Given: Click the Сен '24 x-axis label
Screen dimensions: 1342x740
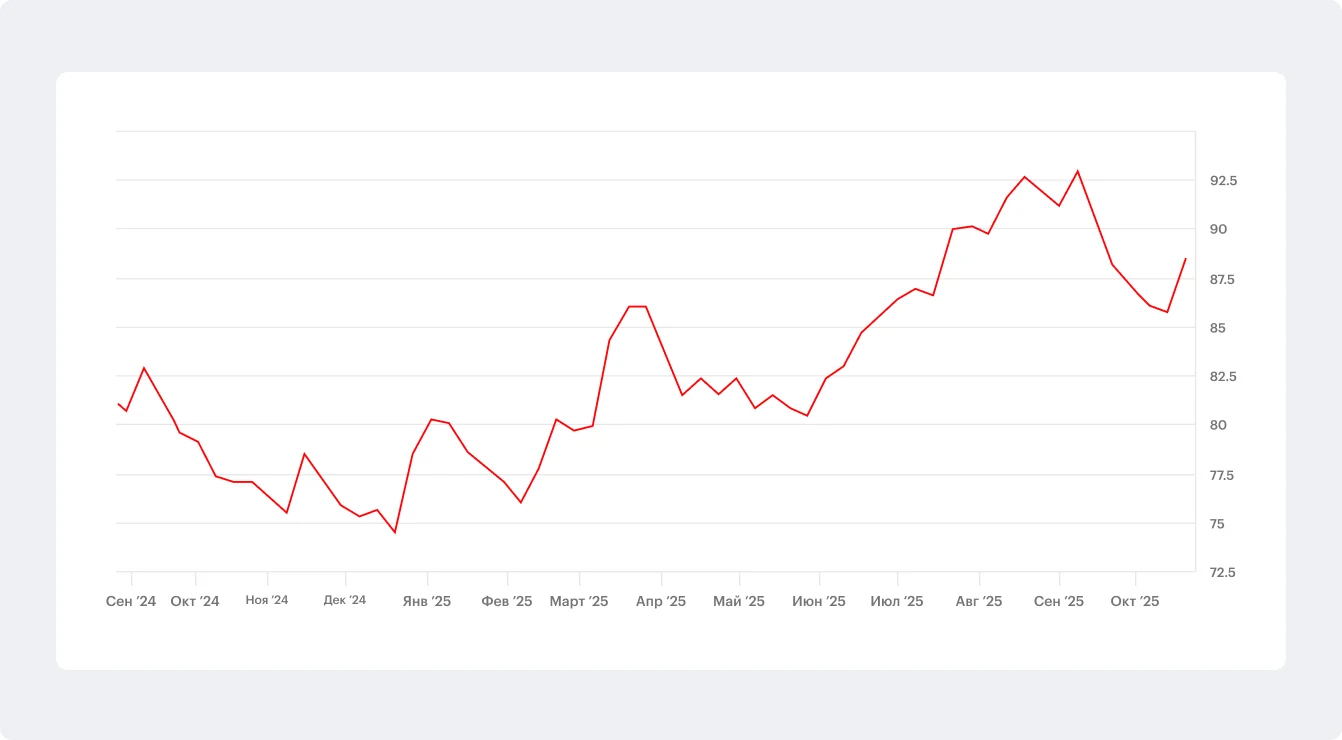Looking at the screenshot, I should point(131,601).
